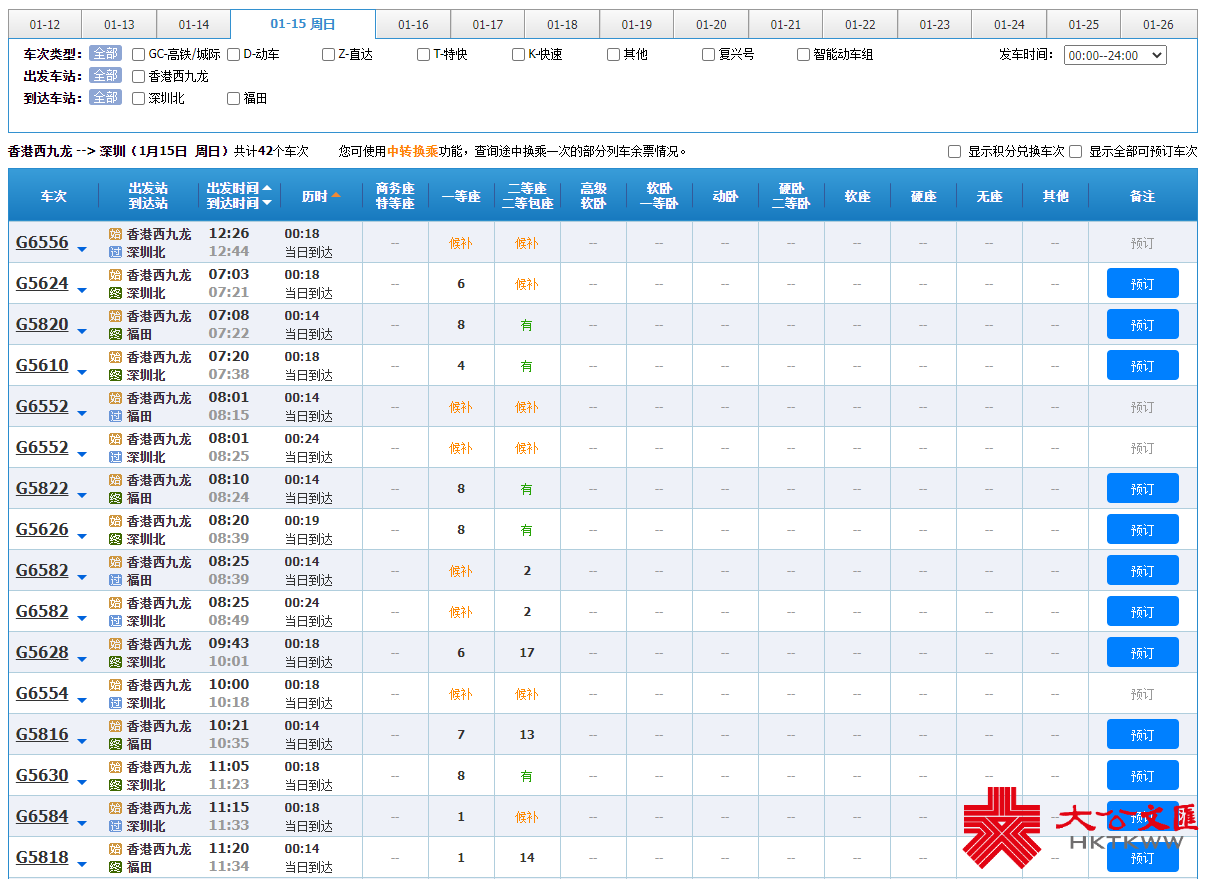Viewport: 1215px width, 879px height.
Task: Click the 到达时间 descending sort arrow
Action: [x=267, y=204]
